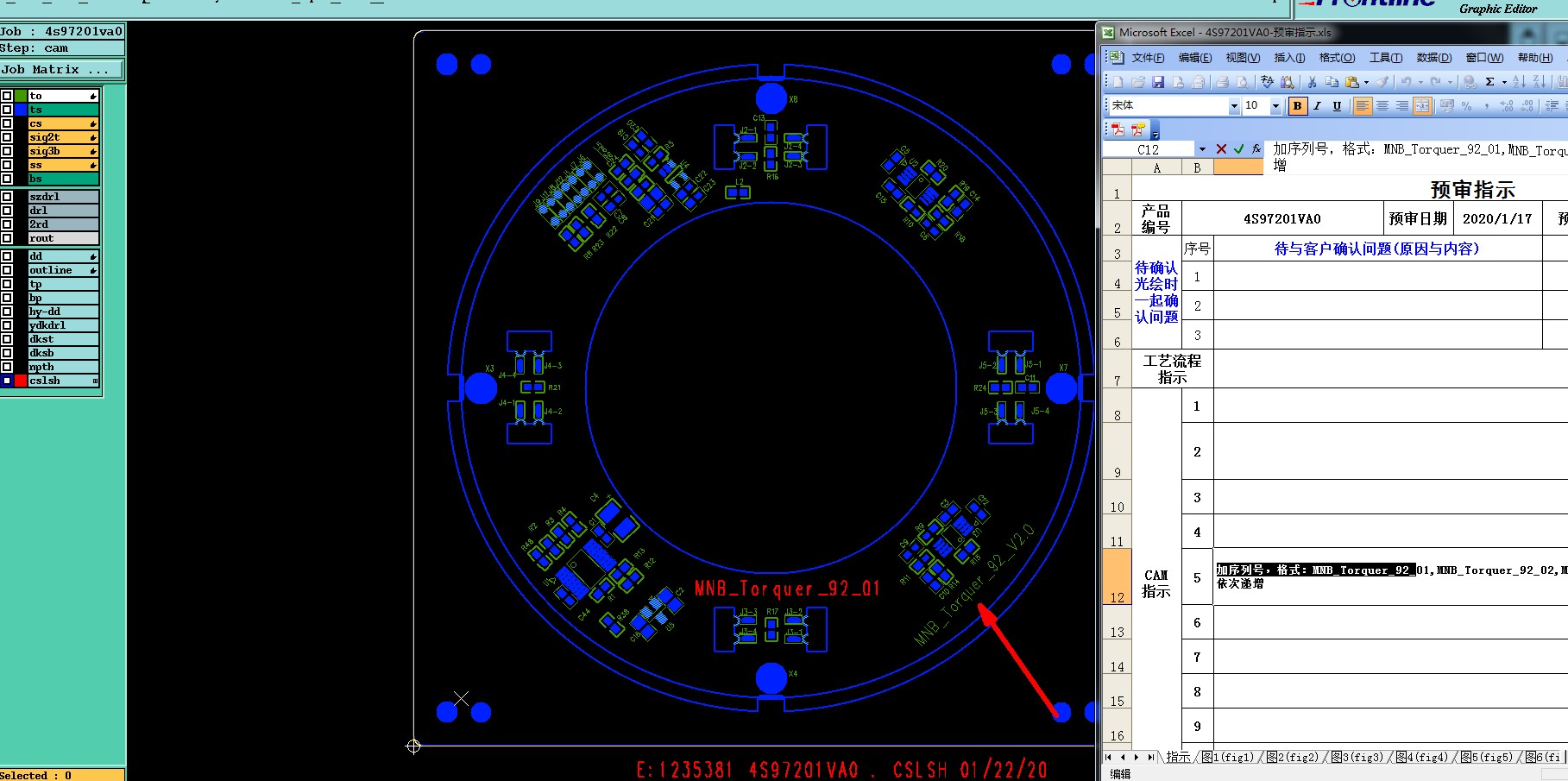Click the AutoSum sigma icon
Image resolution: width=1568 pixels, height=781 pixels.
1489,82
